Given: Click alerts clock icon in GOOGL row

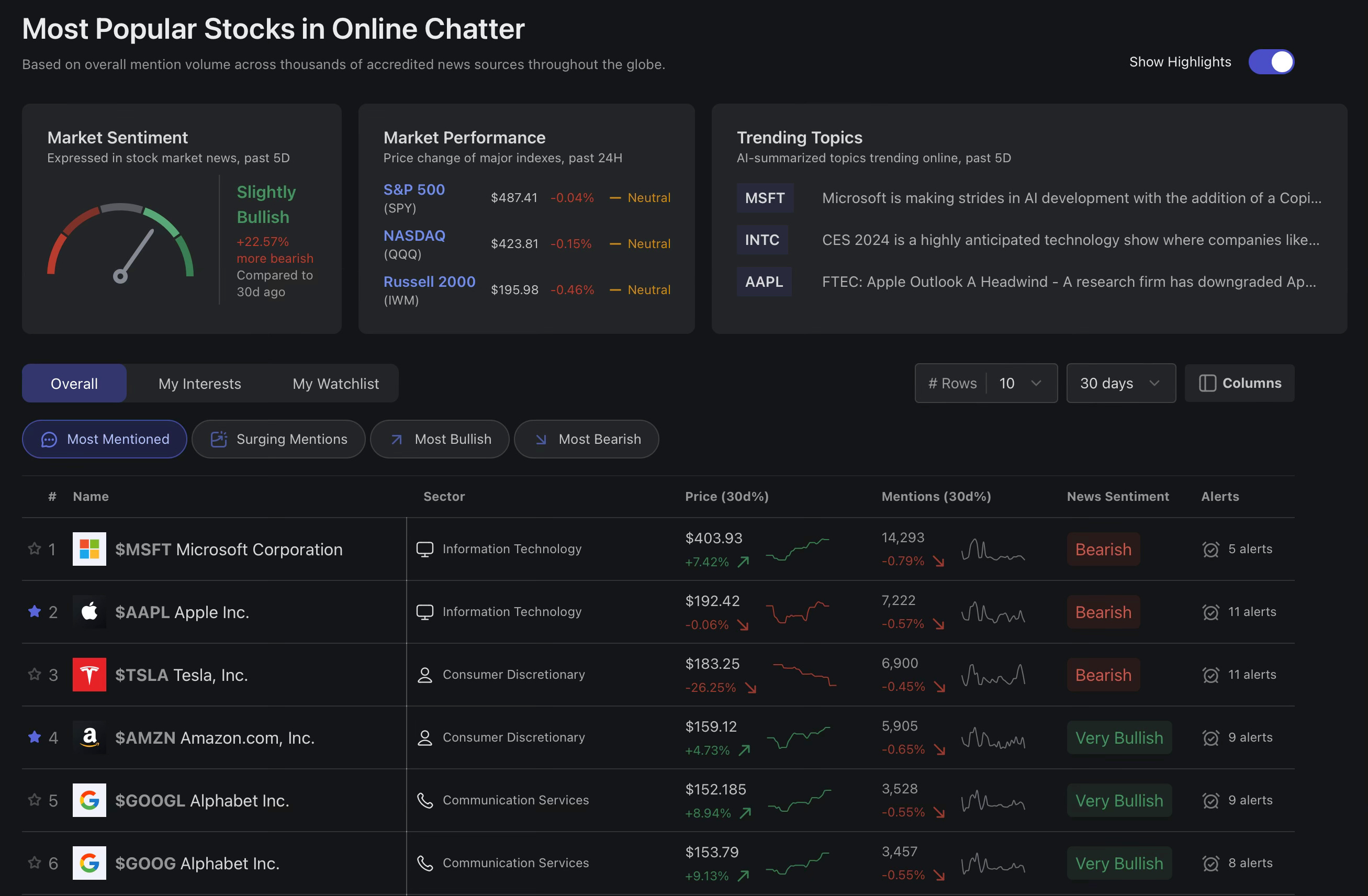Looking at the screenshot, I should point(1210,801).
